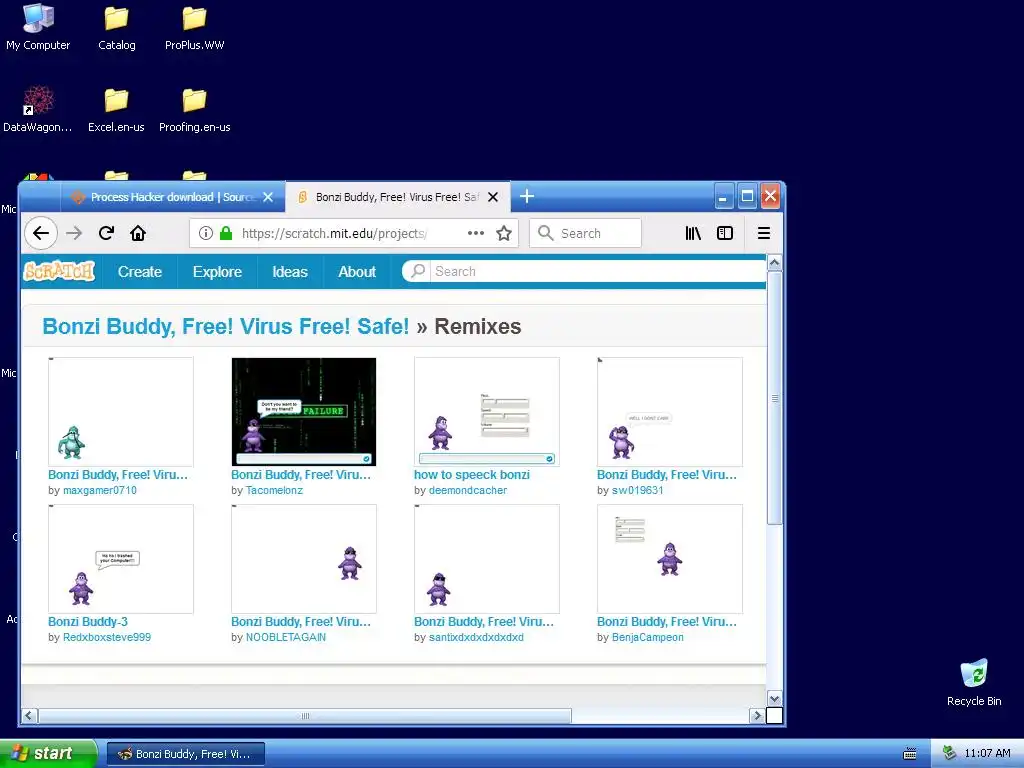The image size is (1024, 768).
Task: Open the deemondcacher user profile
Action: [x=468, y=490]
